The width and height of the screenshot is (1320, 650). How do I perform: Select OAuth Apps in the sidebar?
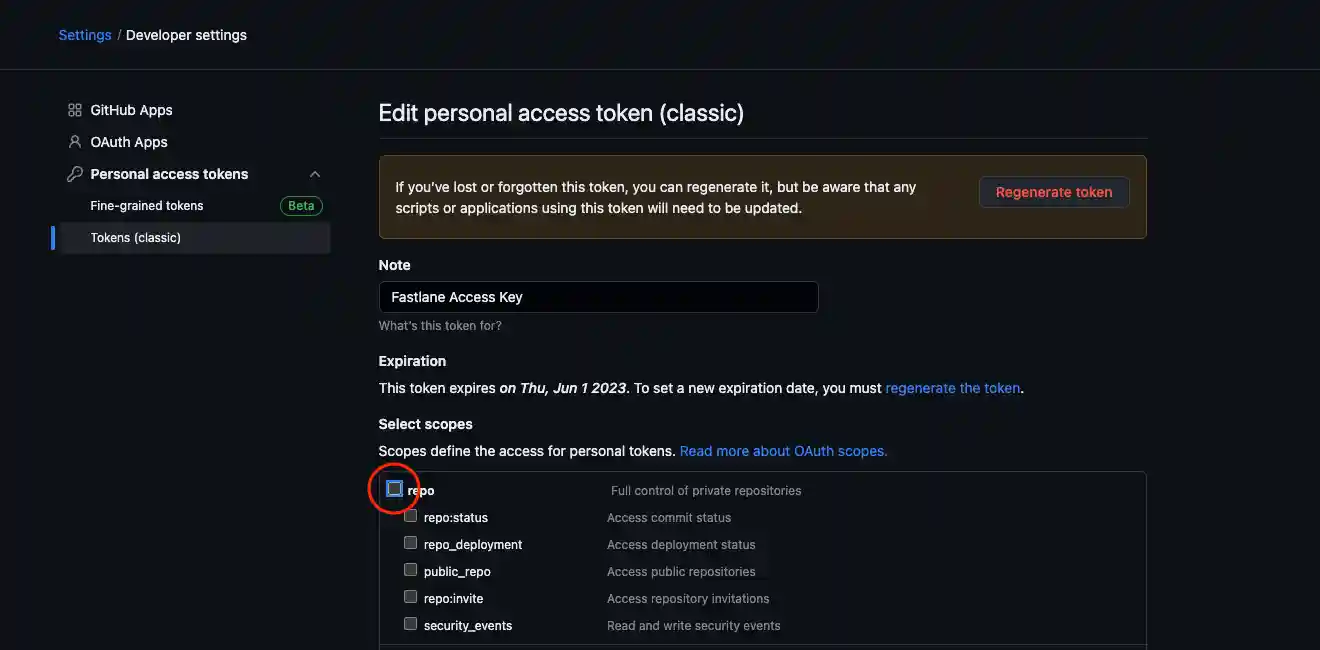tap(128, 141)
